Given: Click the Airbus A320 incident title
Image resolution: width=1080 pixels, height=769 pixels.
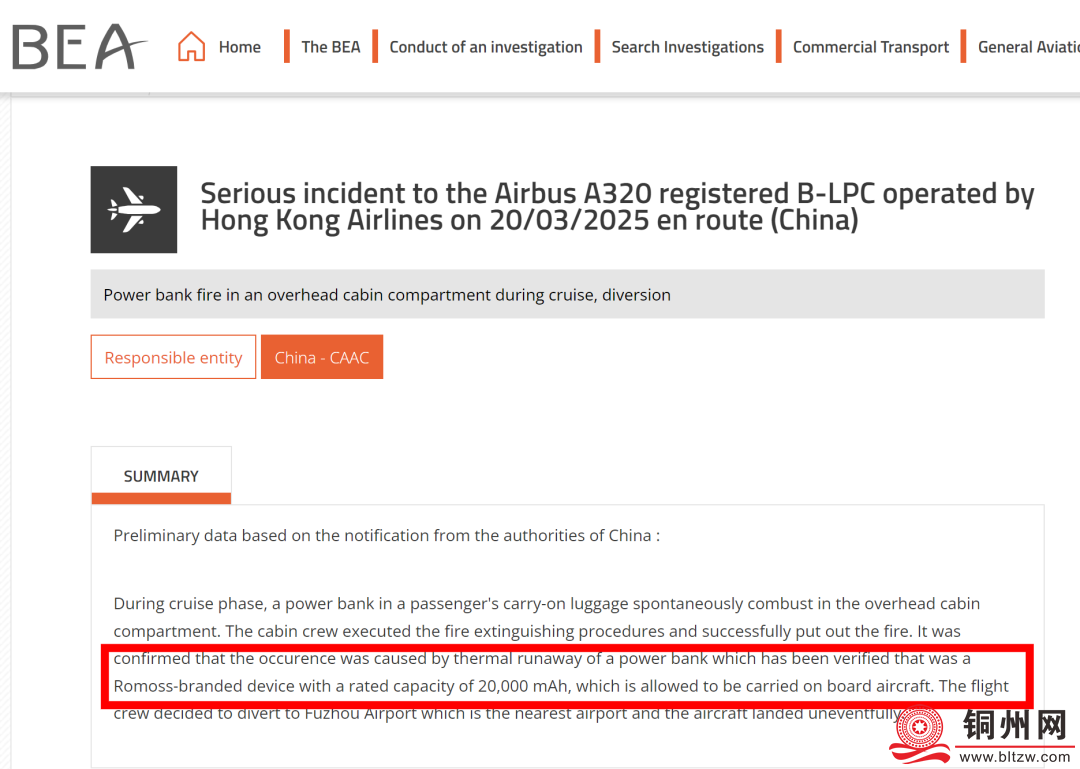Looking at the screenshot, I should coord(617,206).
